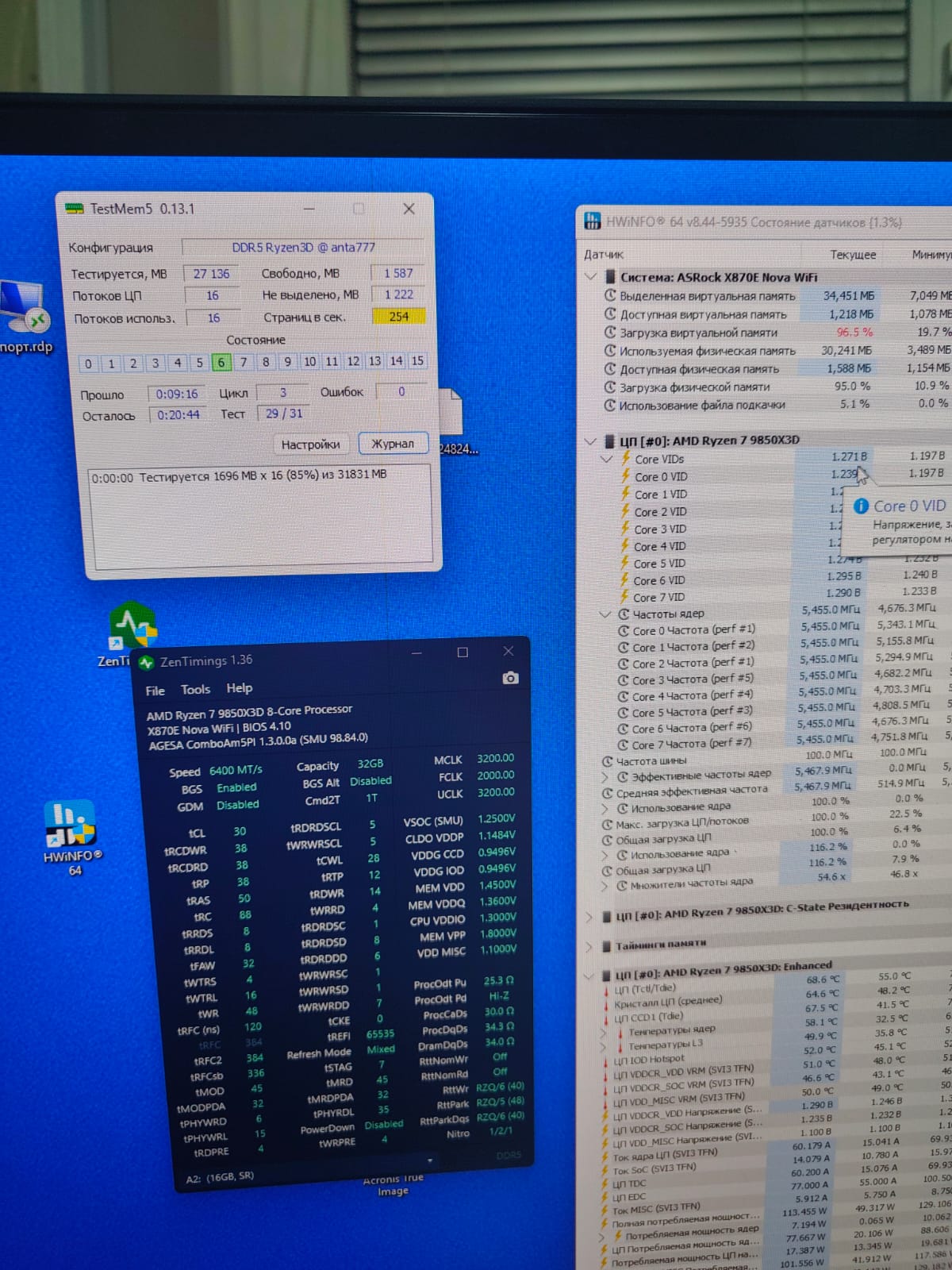Click the PowerDown value Disabled
The image size is (952, 1270).
tap(384, 1124)
